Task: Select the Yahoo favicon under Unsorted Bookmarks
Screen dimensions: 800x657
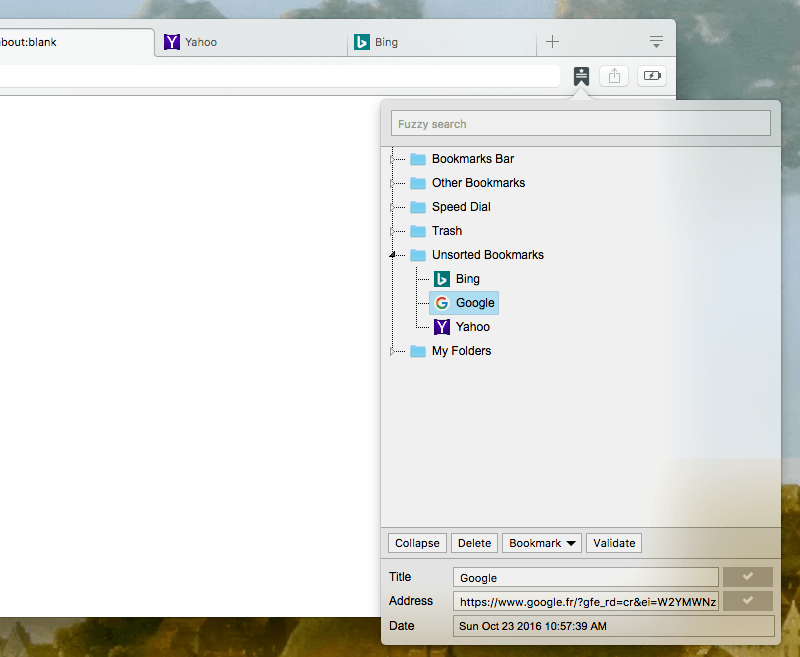Action: (441, 326)
